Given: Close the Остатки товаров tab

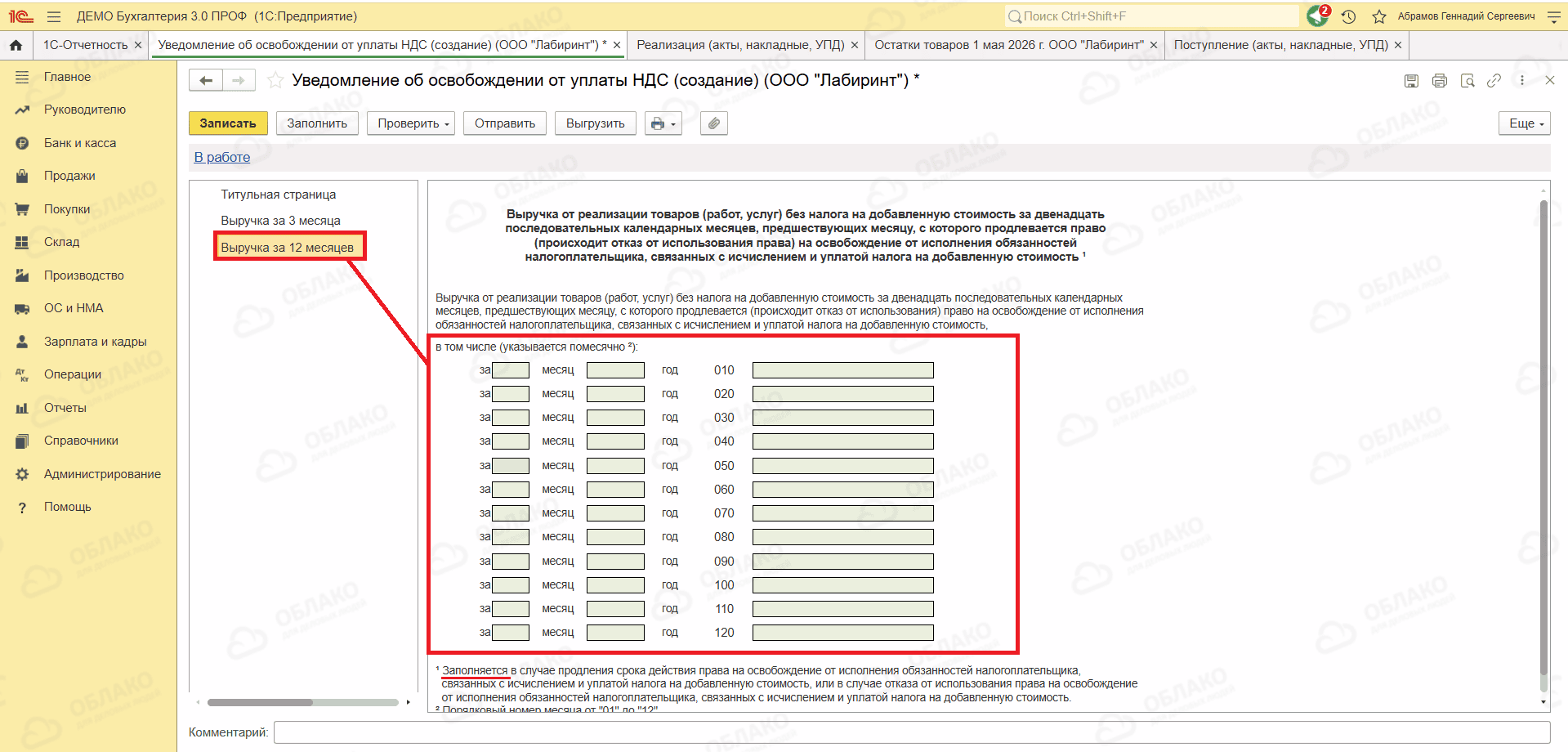Looking at the screenshot, I should point(1154,45).
